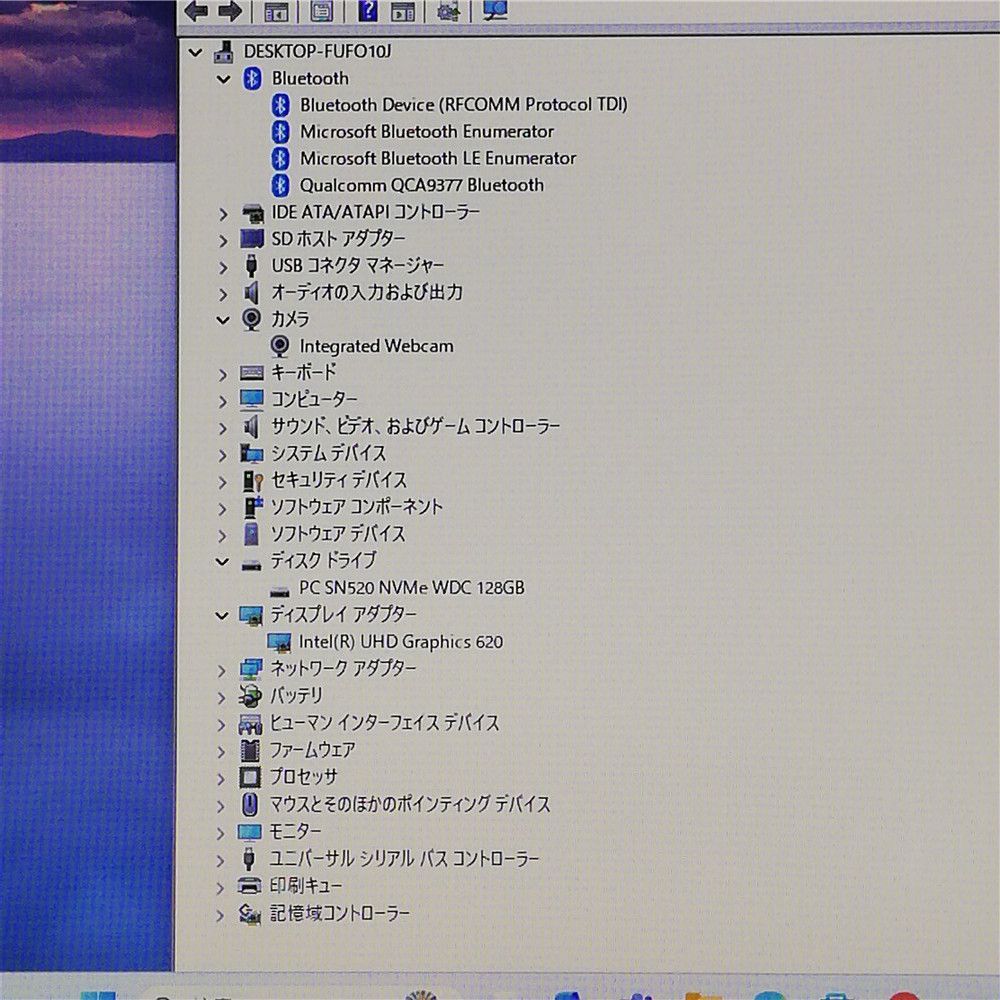Expand the ネットワーク アダプター category
Viewport: 1000px width, 1000px height.
(223, 669)
